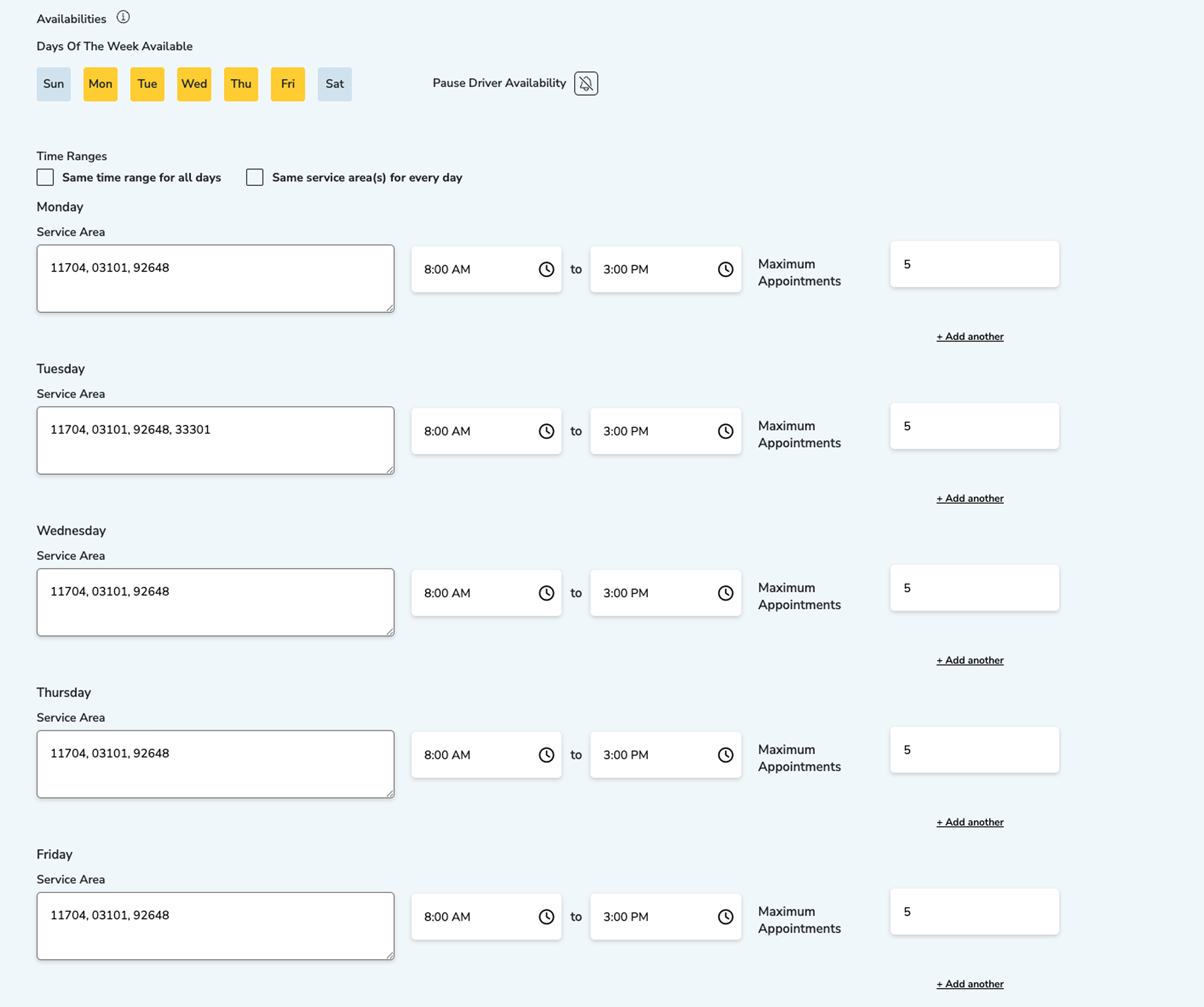Open Friday end time clock picker
The height and width of the screenshot is (1007, 1204).
tap(725, 917)
